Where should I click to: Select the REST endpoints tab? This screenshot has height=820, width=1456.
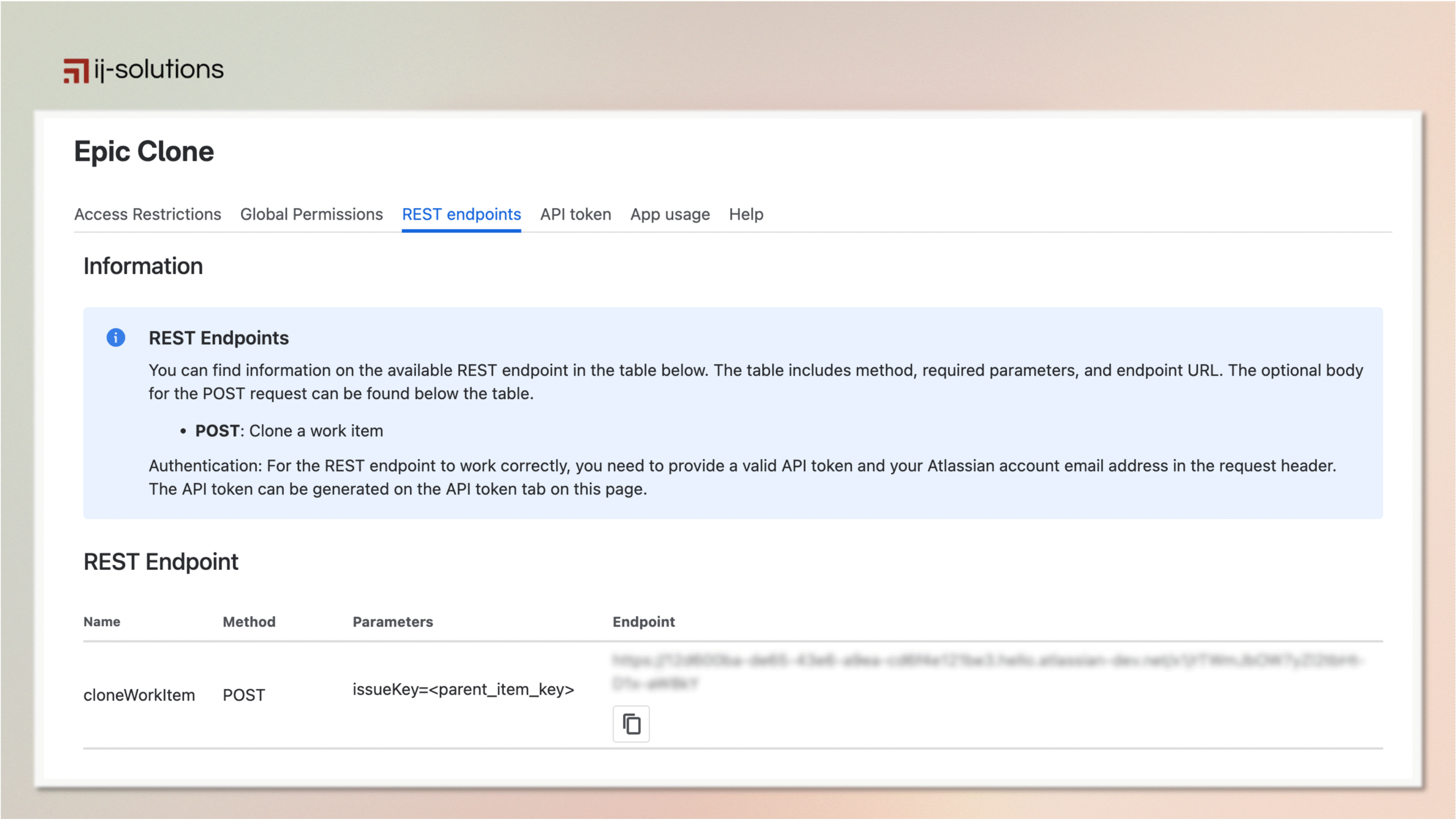(x=461, y=214)
